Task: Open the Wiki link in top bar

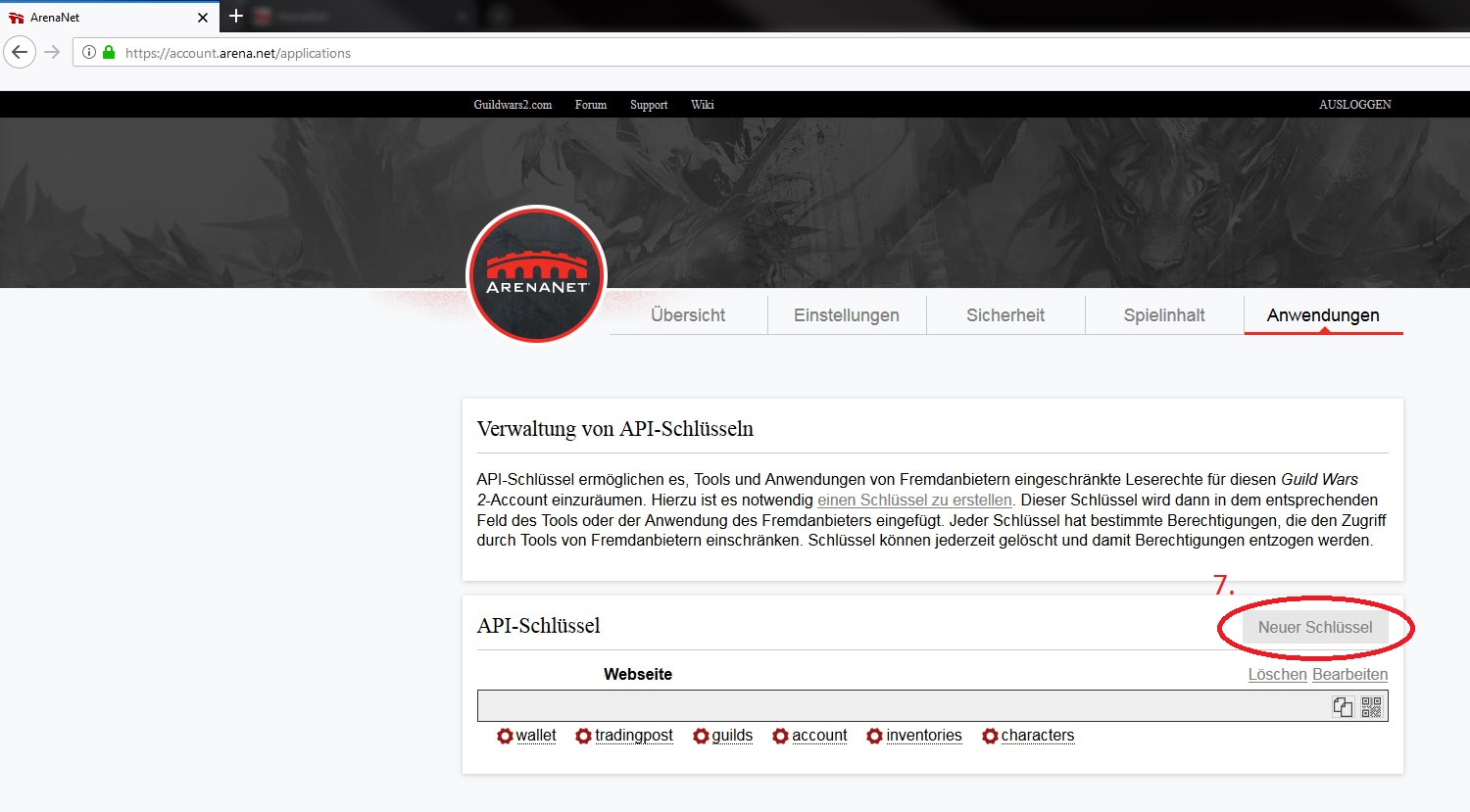Action: 703,105
